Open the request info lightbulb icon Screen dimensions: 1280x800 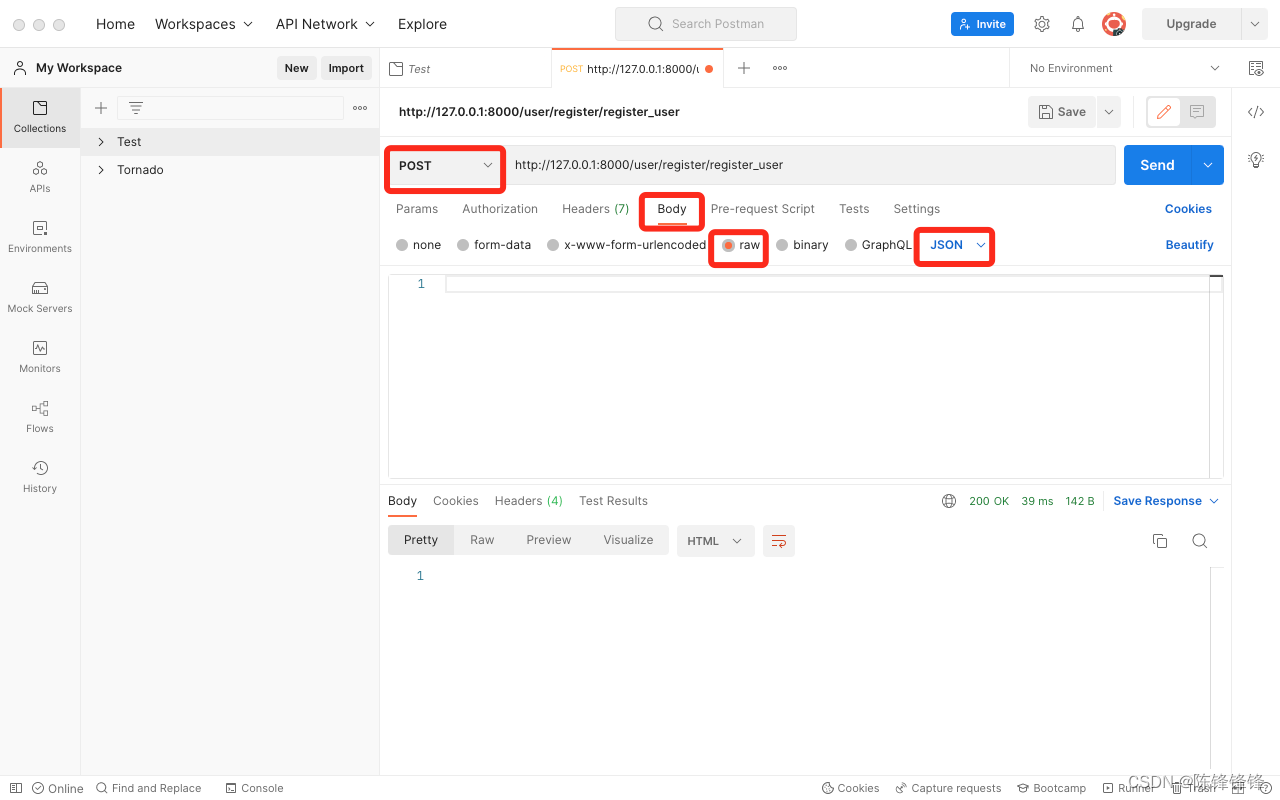point(1256,159)
